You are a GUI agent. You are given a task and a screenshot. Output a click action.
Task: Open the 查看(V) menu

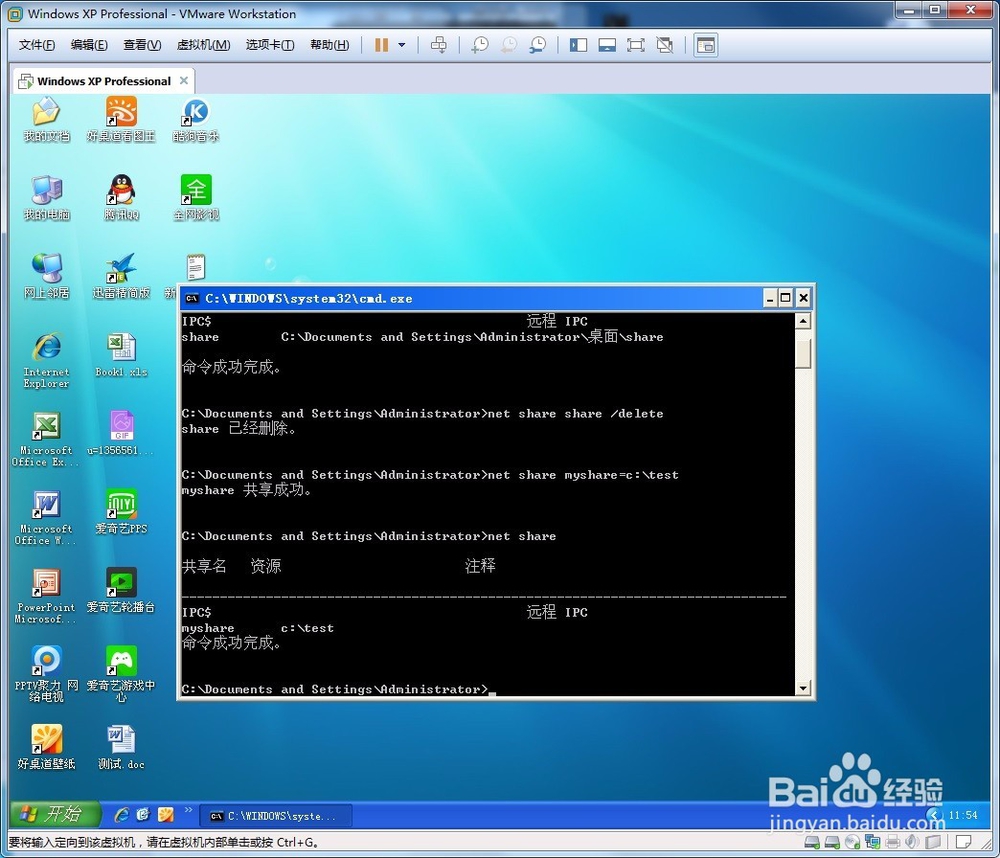(x=142, y=45)
